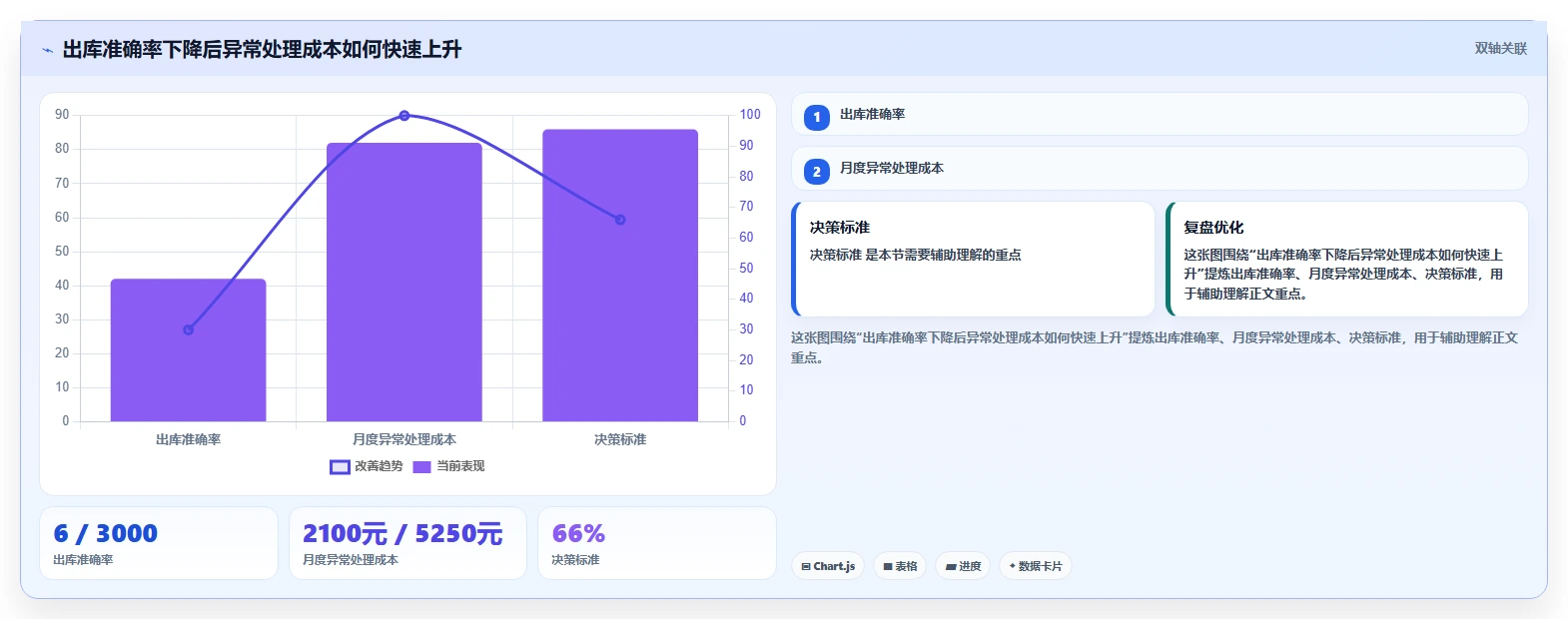This screenshot has height=619, width=1568.
Task: Select the 决策标准 info card
Action: [x=973, y=260]
